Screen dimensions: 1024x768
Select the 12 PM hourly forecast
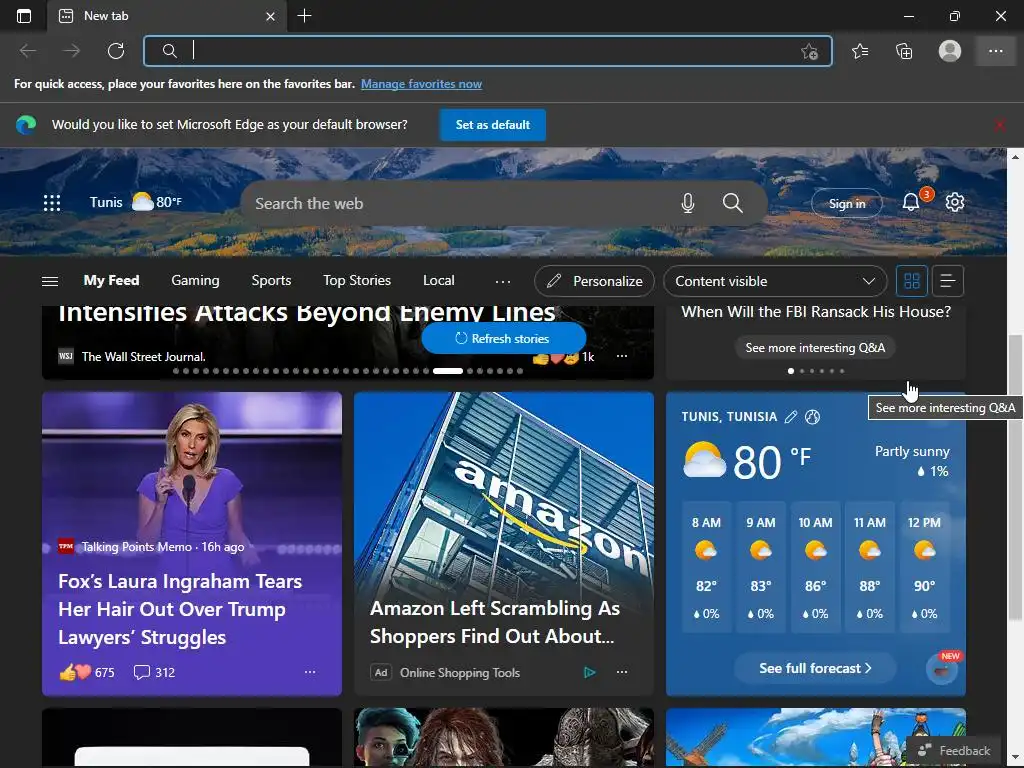point(924,567)
